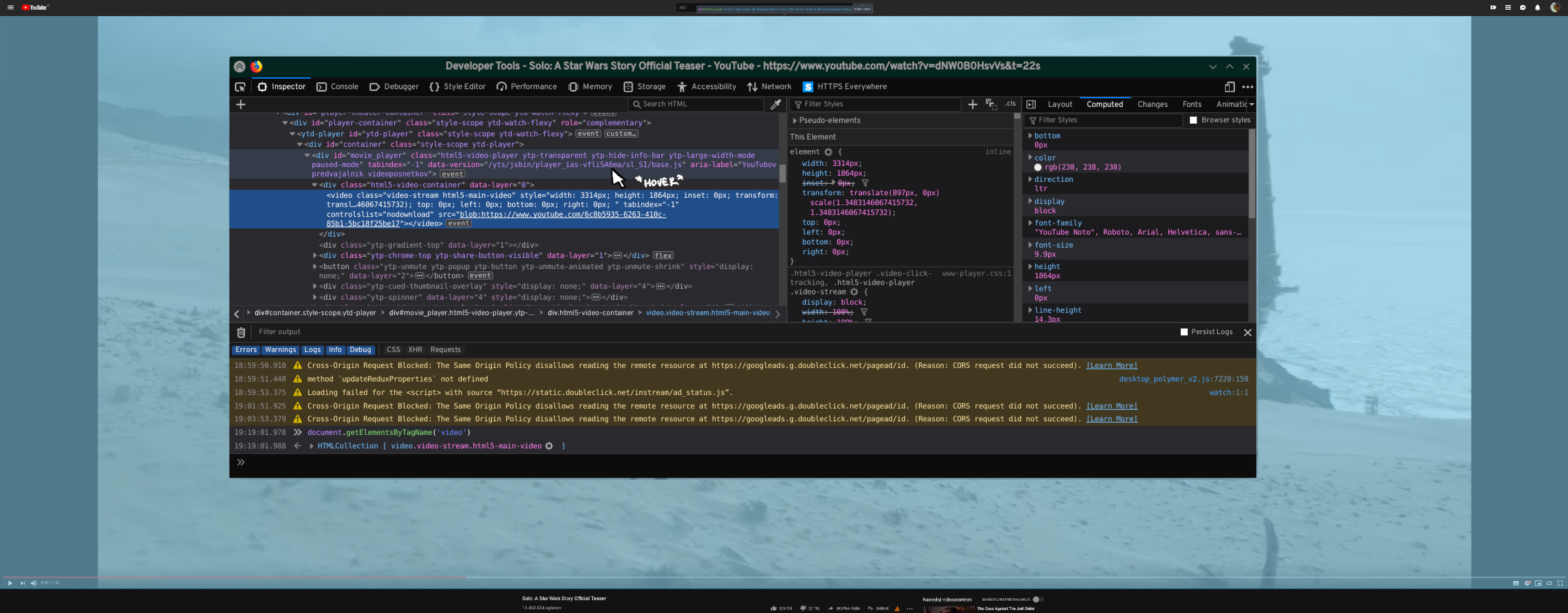Image resolution: width=1568 pixels, height=613 pixels.
Task: Click the eyedropper color picker icon
Action: [x=776, y=104]
